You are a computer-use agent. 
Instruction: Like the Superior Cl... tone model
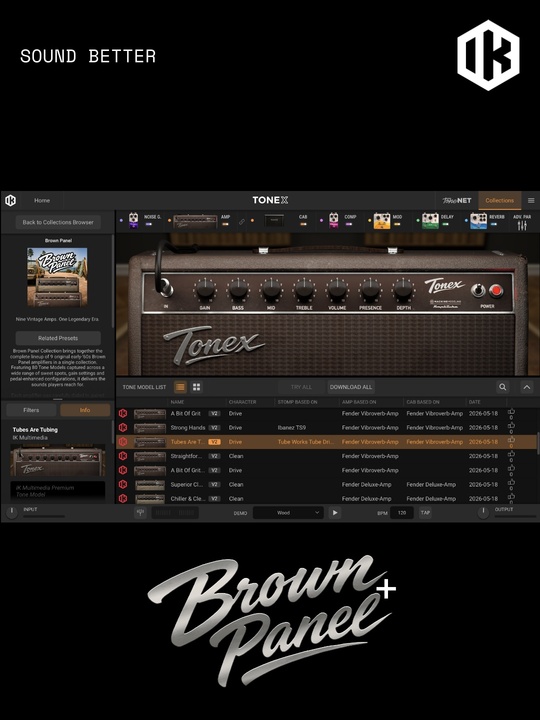tap(511, 484)
